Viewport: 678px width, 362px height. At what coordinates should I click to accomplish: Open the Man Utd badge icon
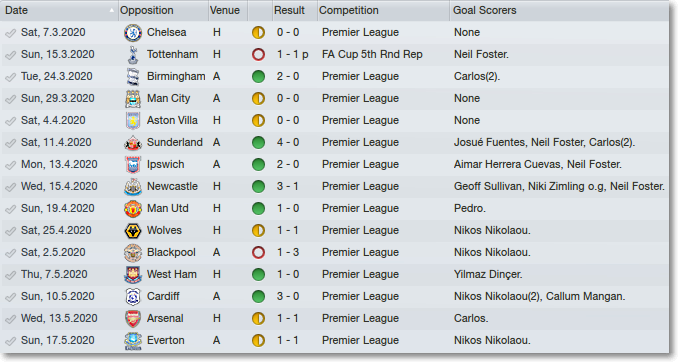133,209
